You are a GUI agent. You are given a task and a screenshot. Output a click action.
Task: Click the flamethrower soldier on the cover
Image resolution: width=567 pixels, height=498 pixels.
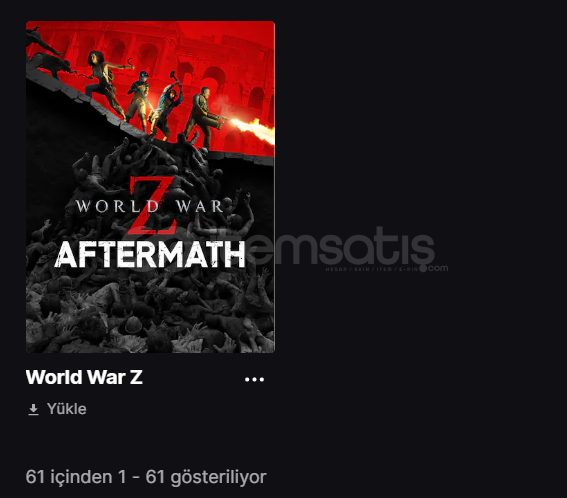(x=204, y=116)
